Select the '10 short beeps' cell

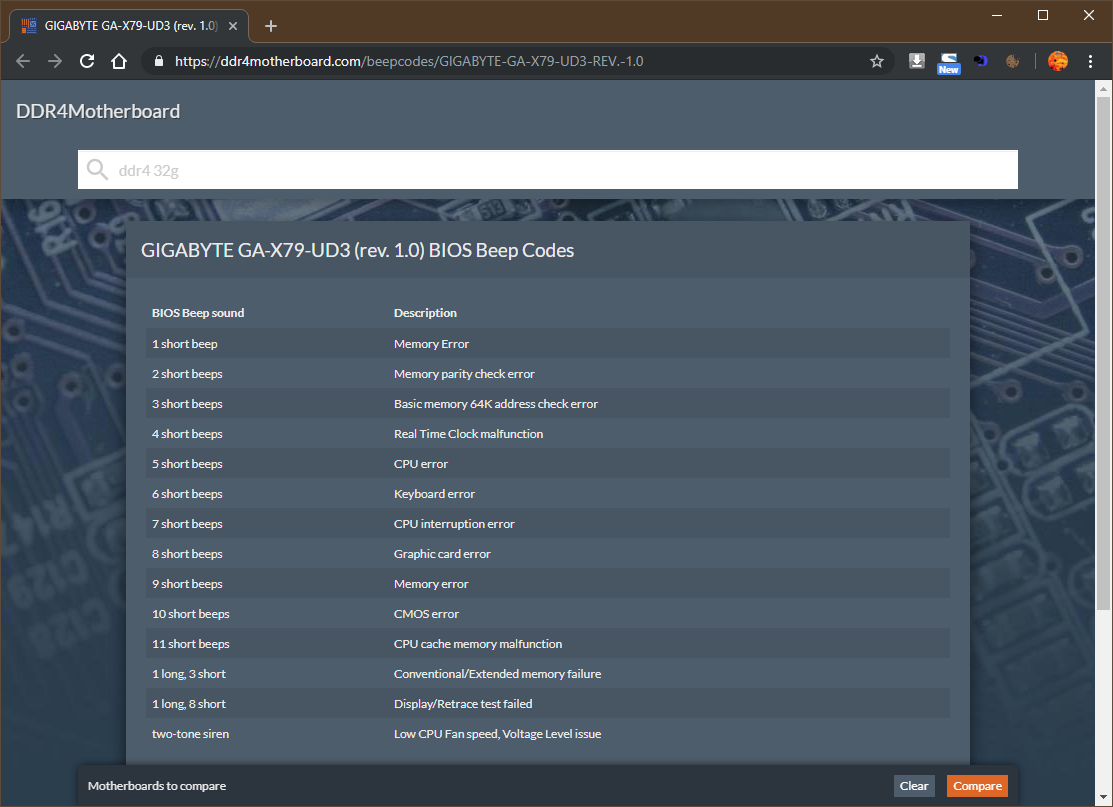coord(191,614)
